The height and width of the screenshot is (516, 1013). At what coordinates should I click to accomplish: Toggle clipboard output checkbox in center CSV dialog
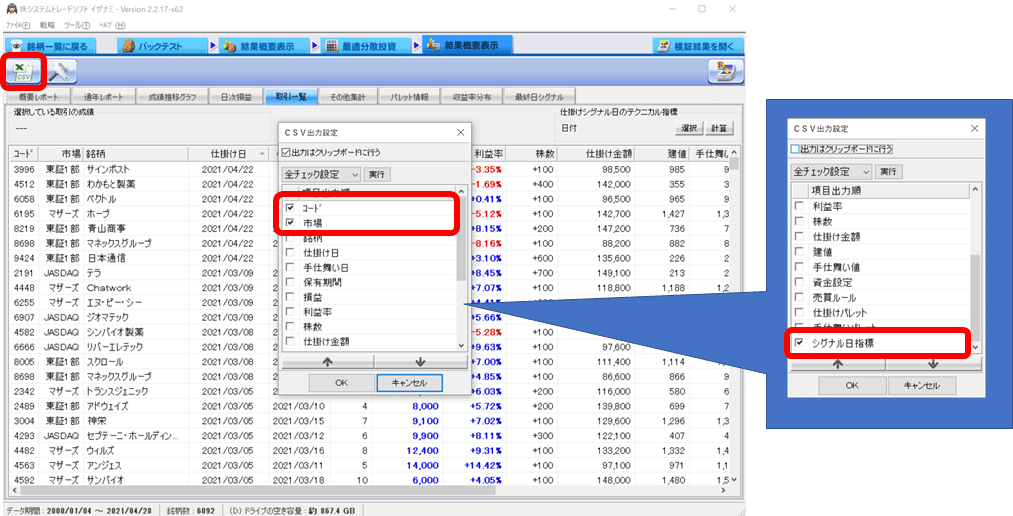click(x=287, y=153)
